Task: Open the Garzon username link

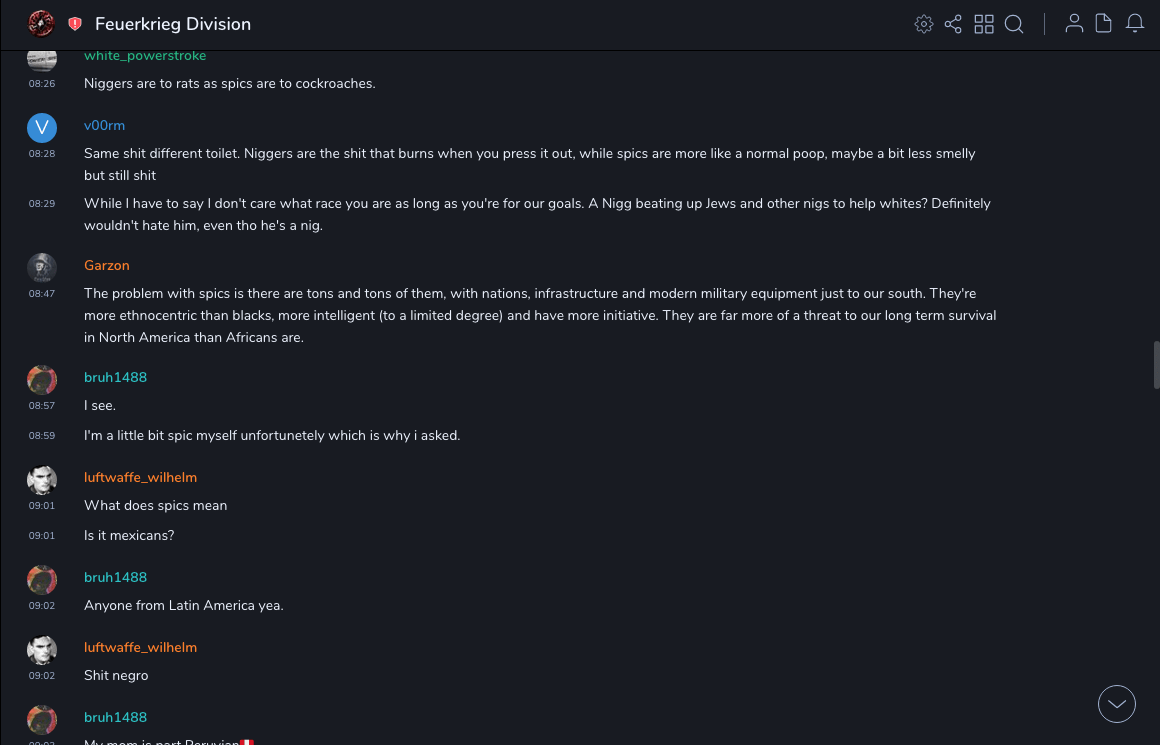Action: (107, 266)
